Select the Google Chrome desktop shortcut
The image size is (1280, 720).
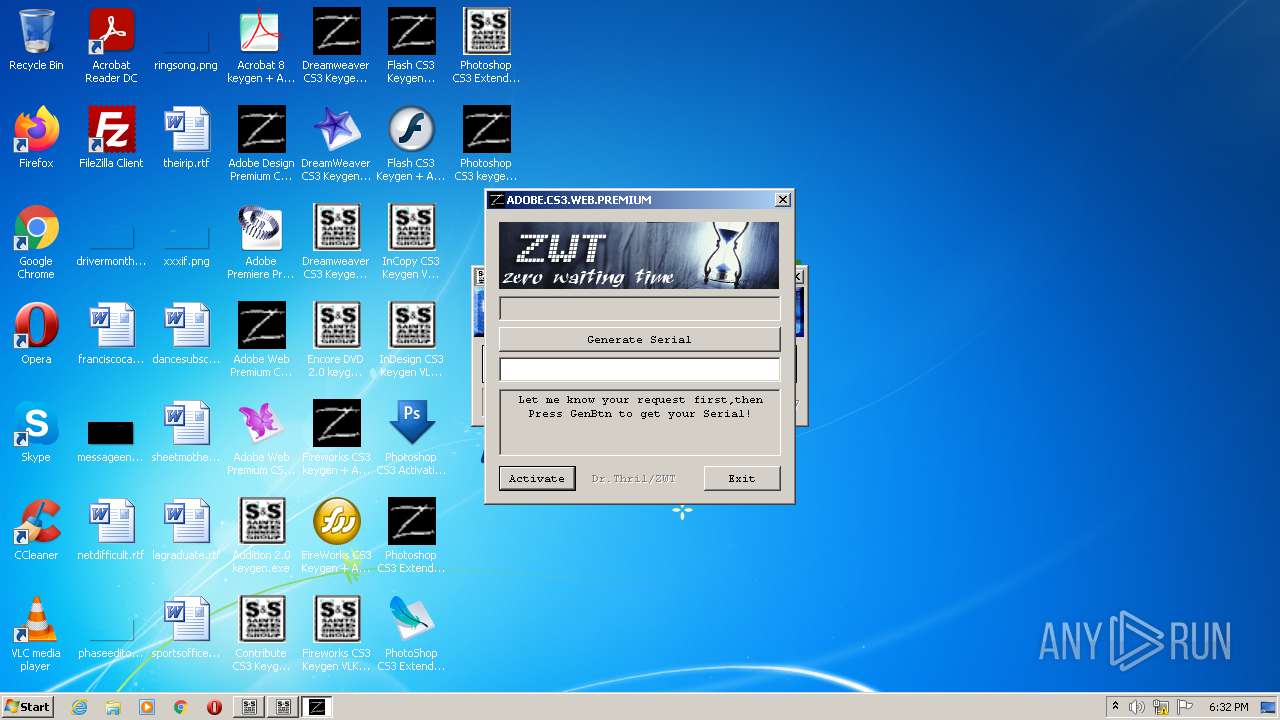coord(36,242)
